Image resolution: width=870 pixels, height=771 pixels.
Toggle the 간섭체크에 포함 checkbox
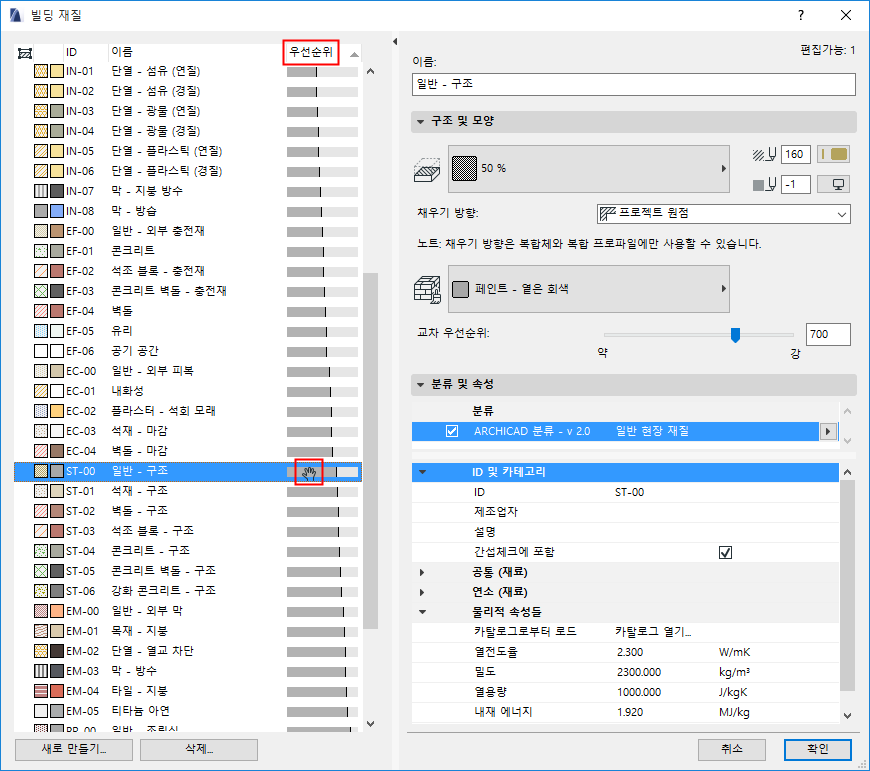tap(725, 552)
